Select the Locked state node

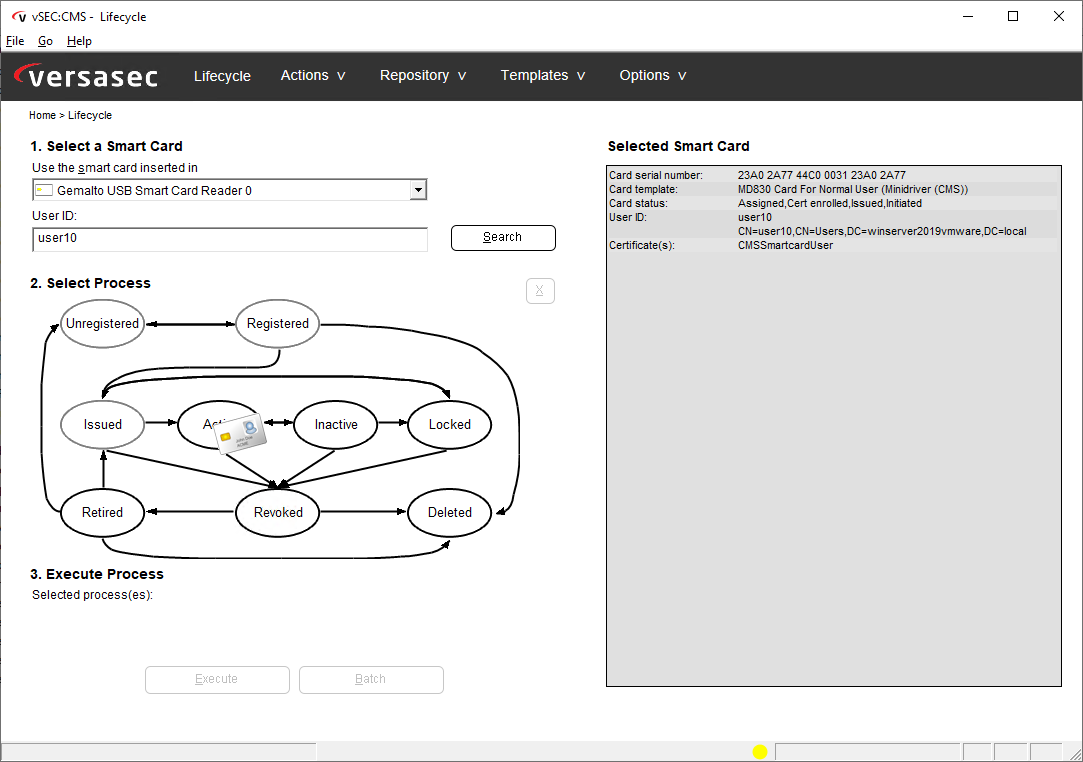tap(450, 425)
